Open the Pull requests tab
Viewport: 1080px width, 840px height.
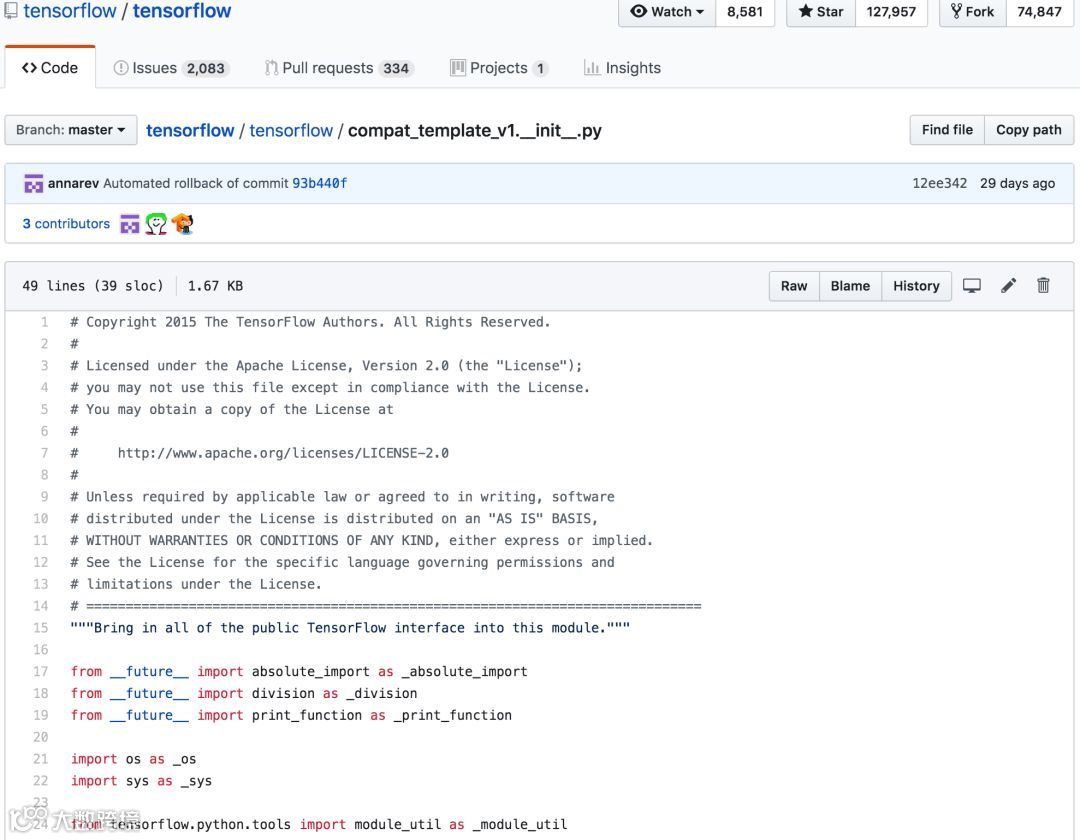(338, 68)
